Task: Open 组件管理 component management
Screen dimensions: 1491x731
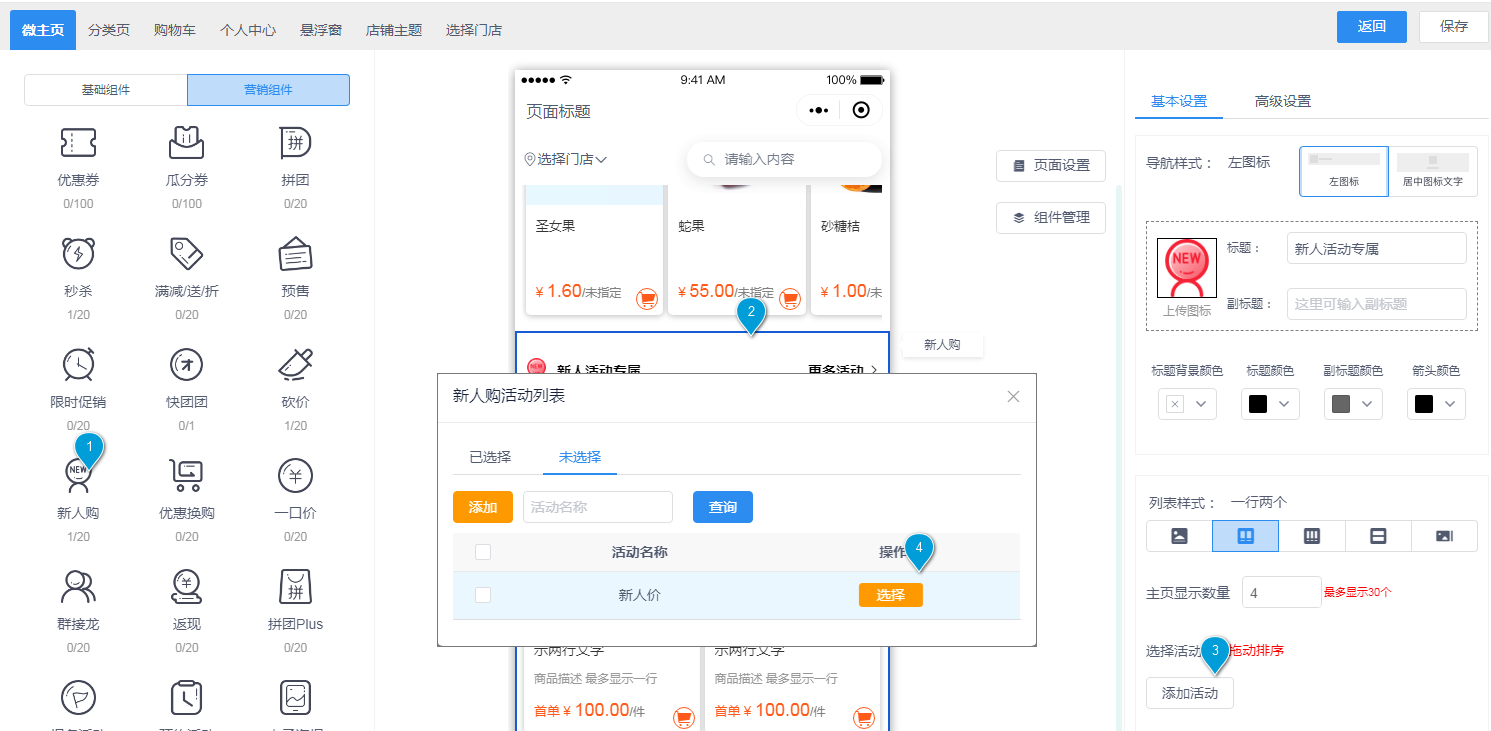Action: pos(1051,217)
